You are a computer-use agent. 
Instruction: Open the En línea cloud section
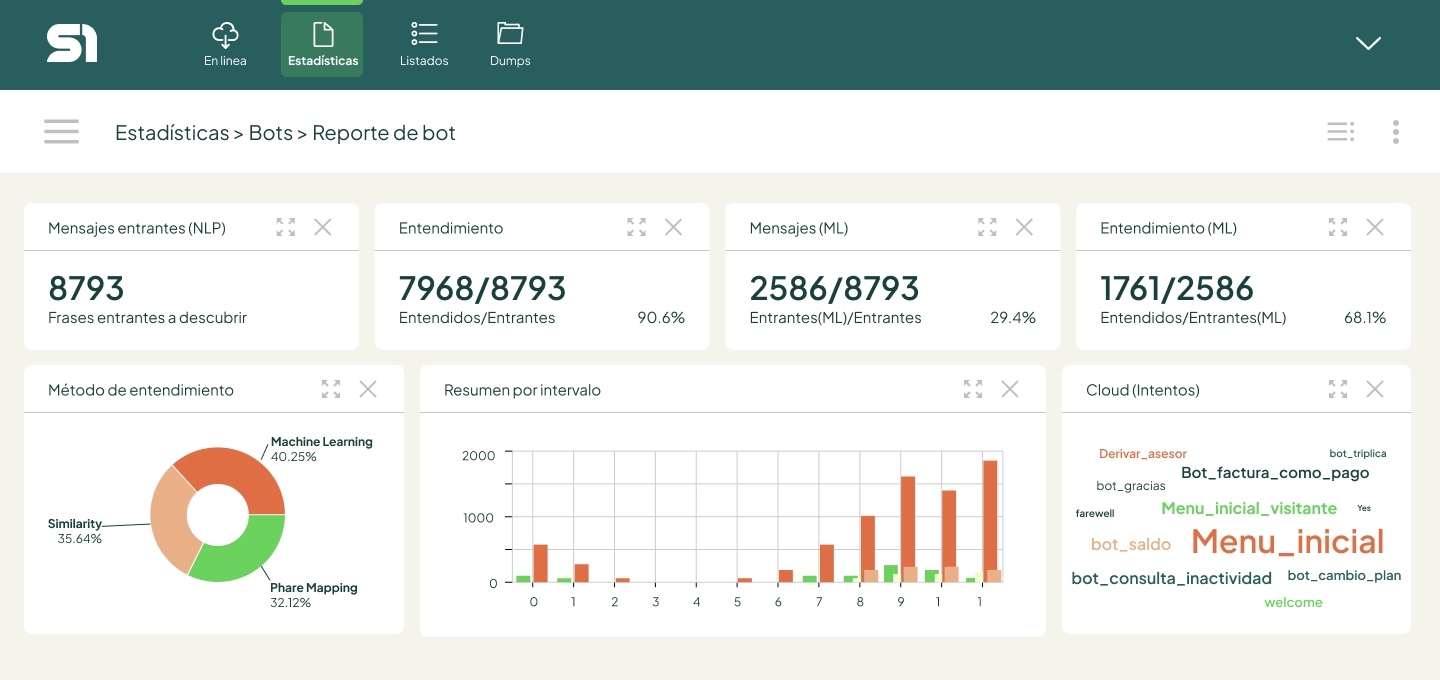(225, 45)
